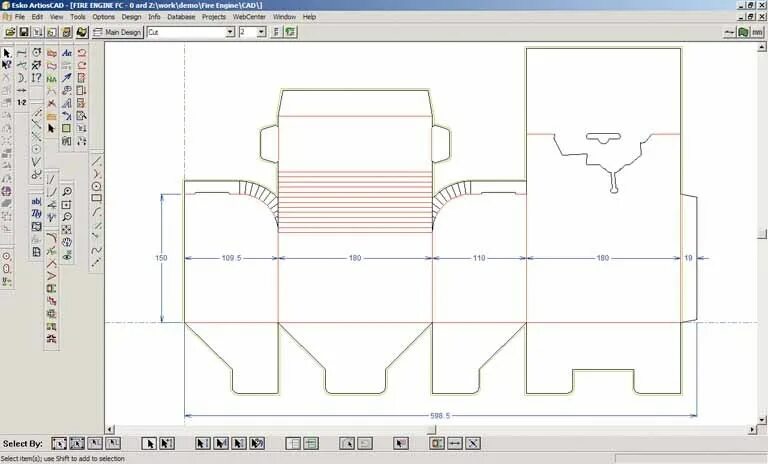Open the Window menu

click(285, 17)
